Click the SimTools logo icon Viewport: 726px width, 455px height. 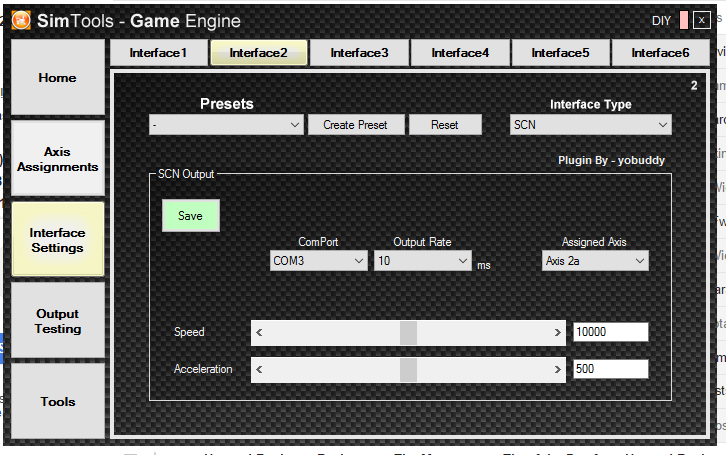[x=21, y=20]
